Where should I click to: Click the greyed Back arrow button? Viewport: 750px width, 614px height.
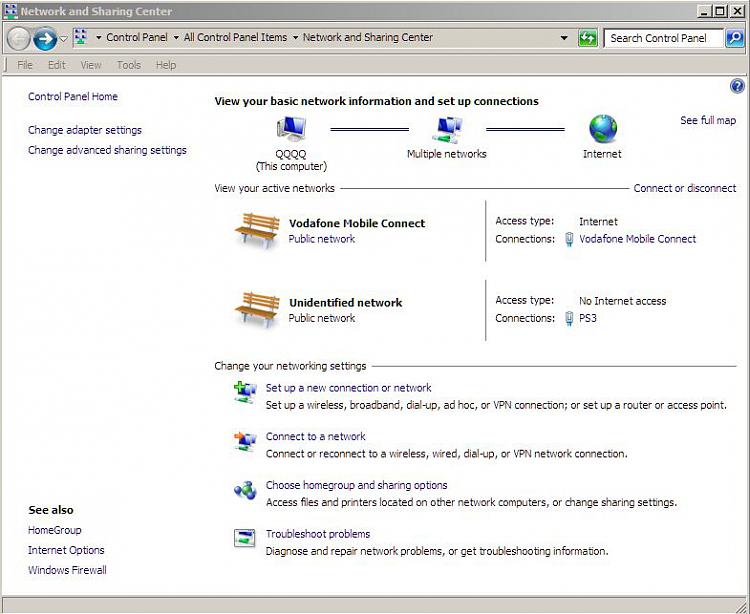point(19,39)
